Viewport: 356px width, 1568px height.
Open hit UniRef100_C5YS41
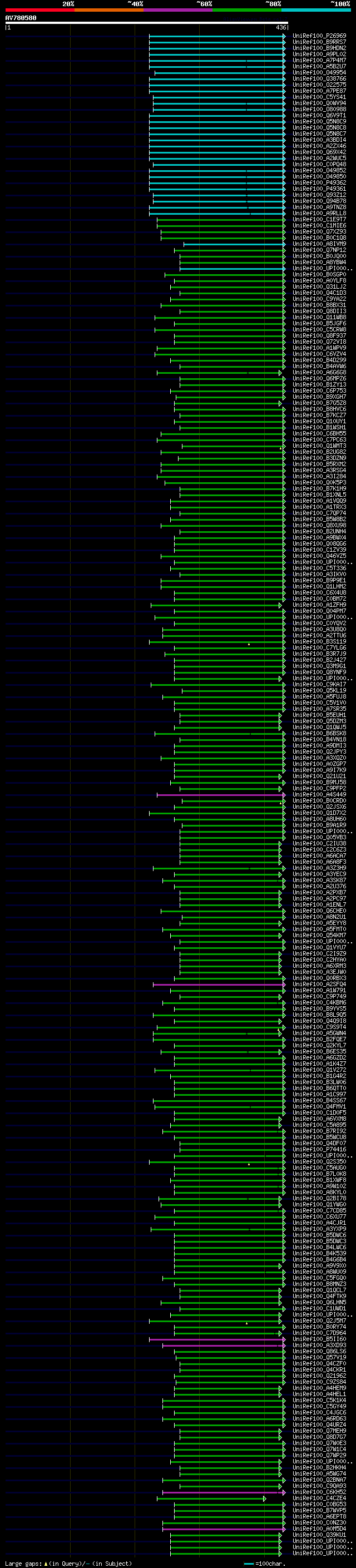pos(319,97)
